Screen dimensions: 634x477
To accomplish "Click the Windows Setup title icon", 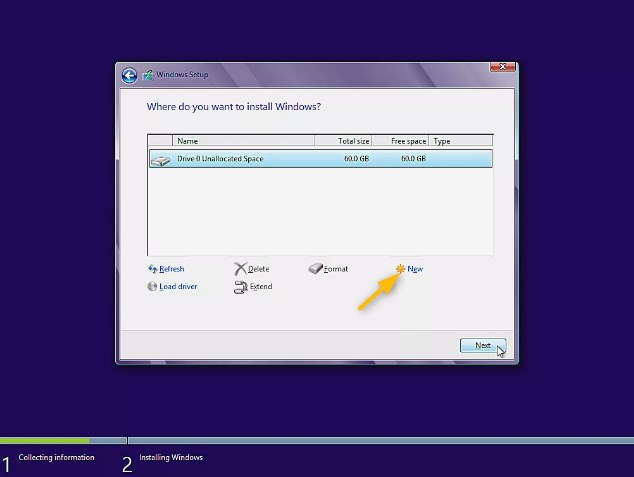I will tap(148, 75).
